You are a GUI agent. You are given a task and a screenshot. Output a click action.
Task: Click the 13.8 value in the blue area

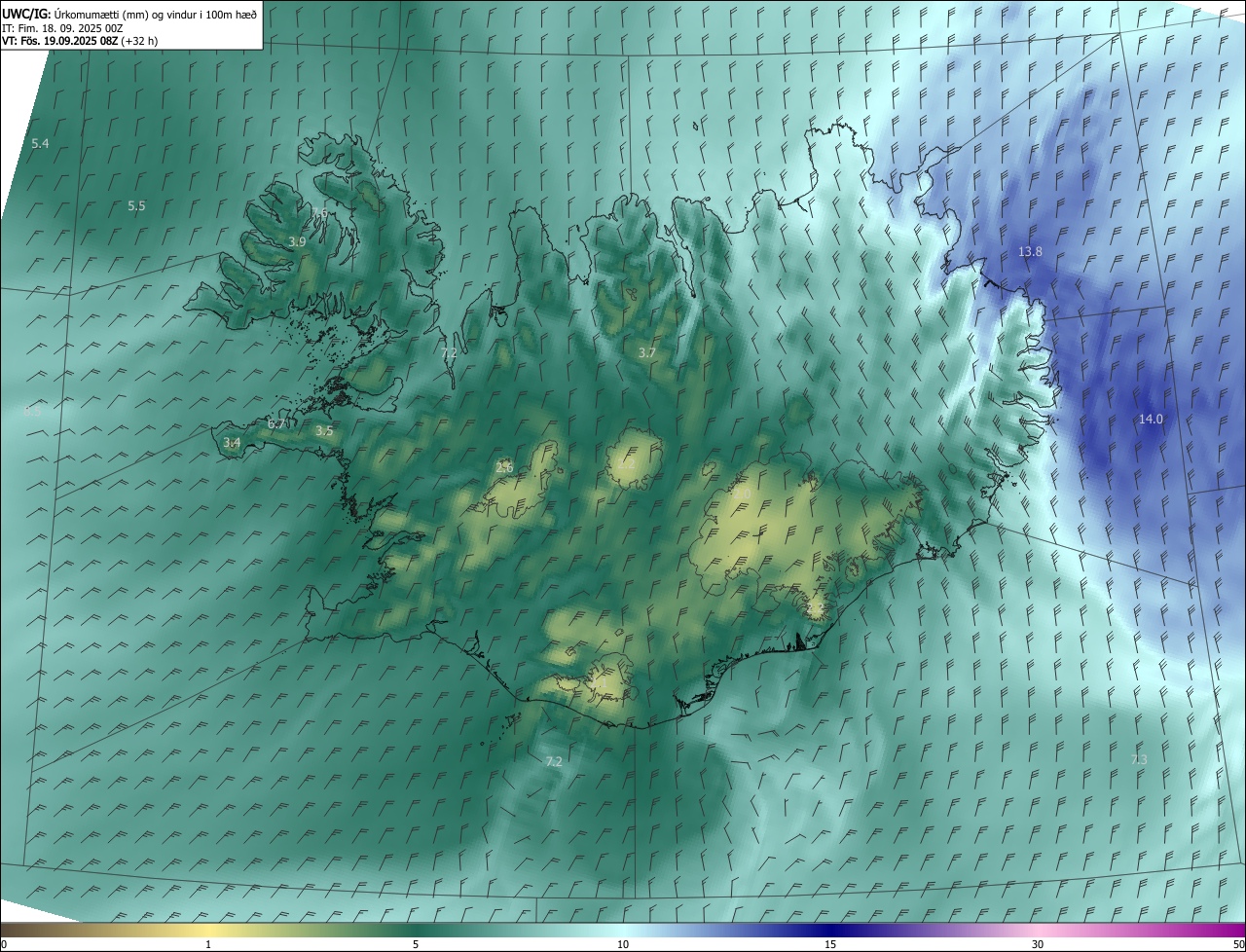point(1030,252)
